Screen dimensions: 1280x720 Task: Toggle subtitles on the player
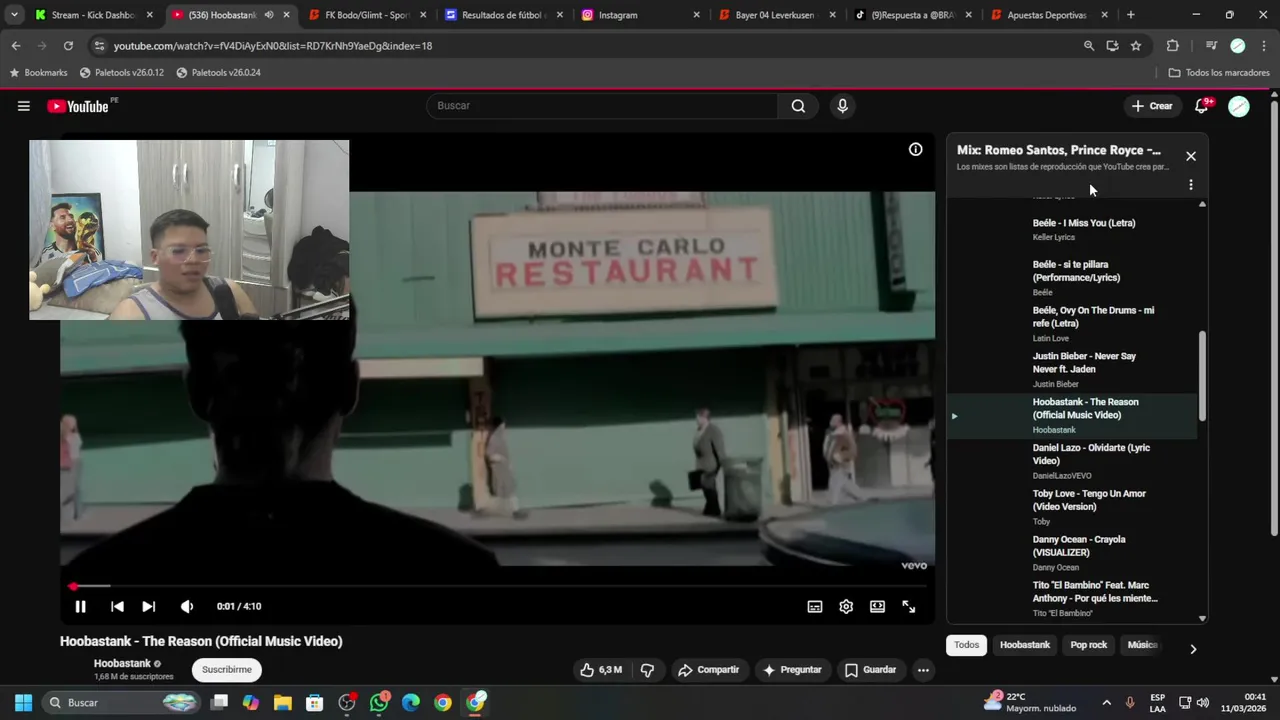[815, 606]
